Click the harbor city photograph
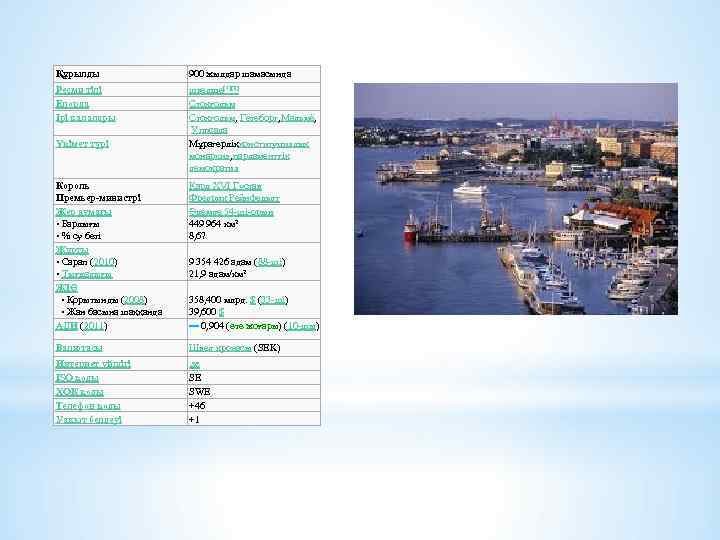Screen dimensions: 720x540 coord(516,199)
